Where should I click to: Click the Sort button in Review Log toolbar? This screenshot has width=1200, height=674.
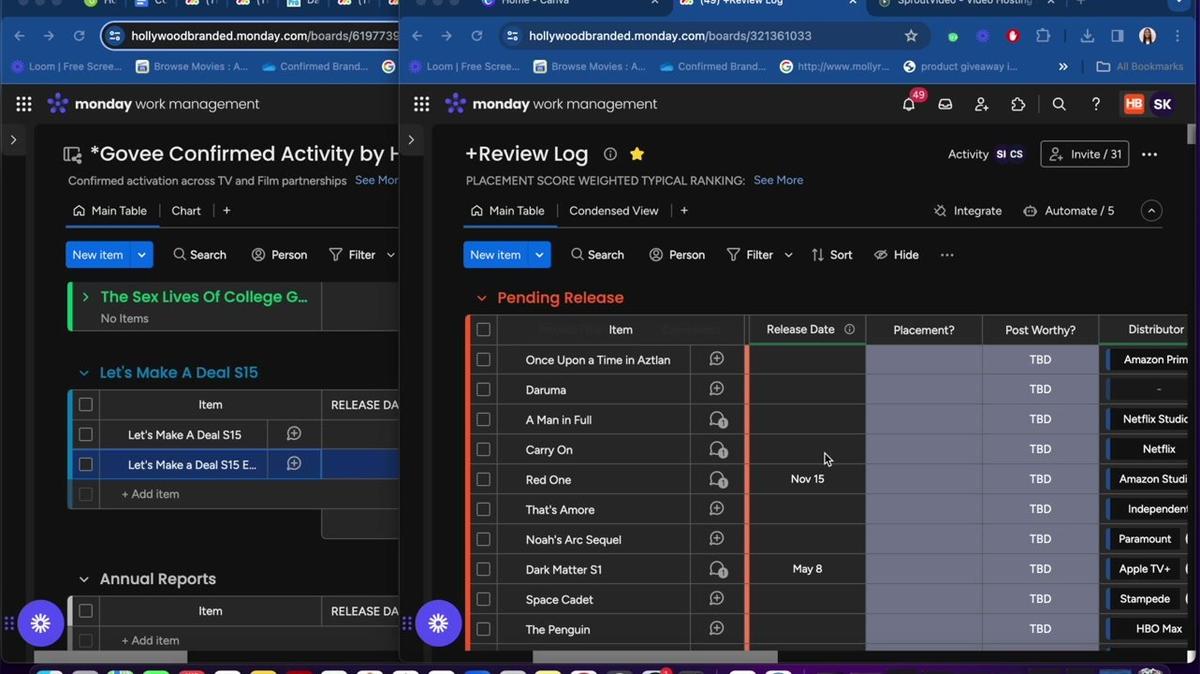(832, 255)
